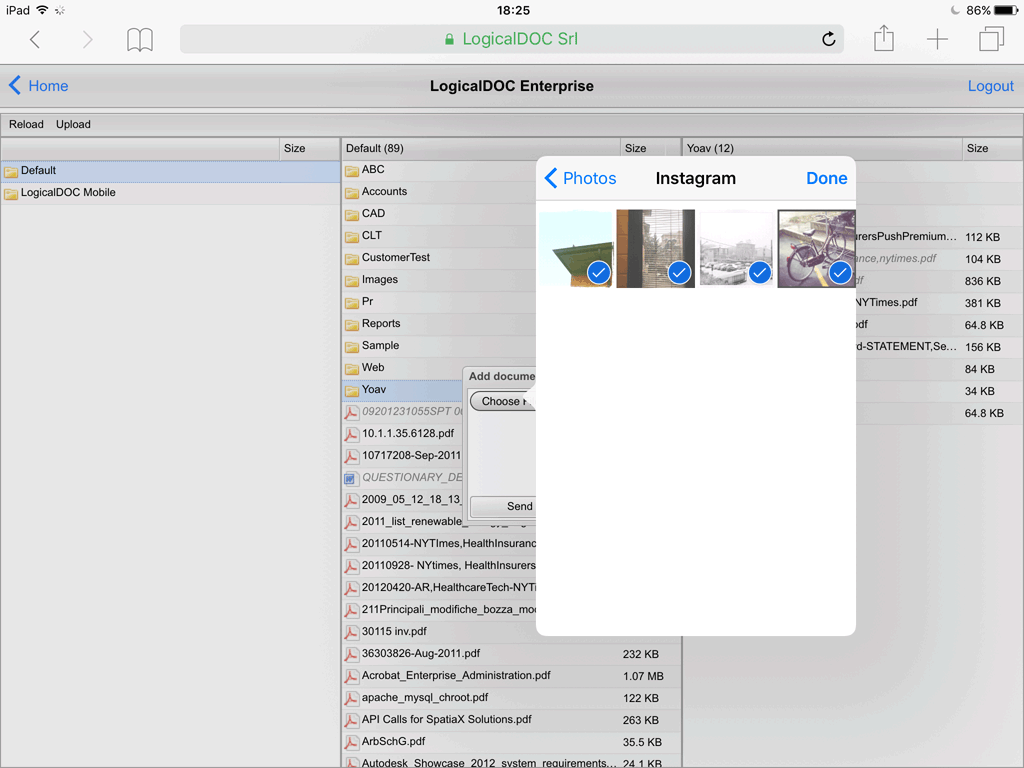Image resolution: width=1024 pixels, height=768 pixels.
Task: Open Safari bookmarks book icon
Action: (x=140, y=40)
